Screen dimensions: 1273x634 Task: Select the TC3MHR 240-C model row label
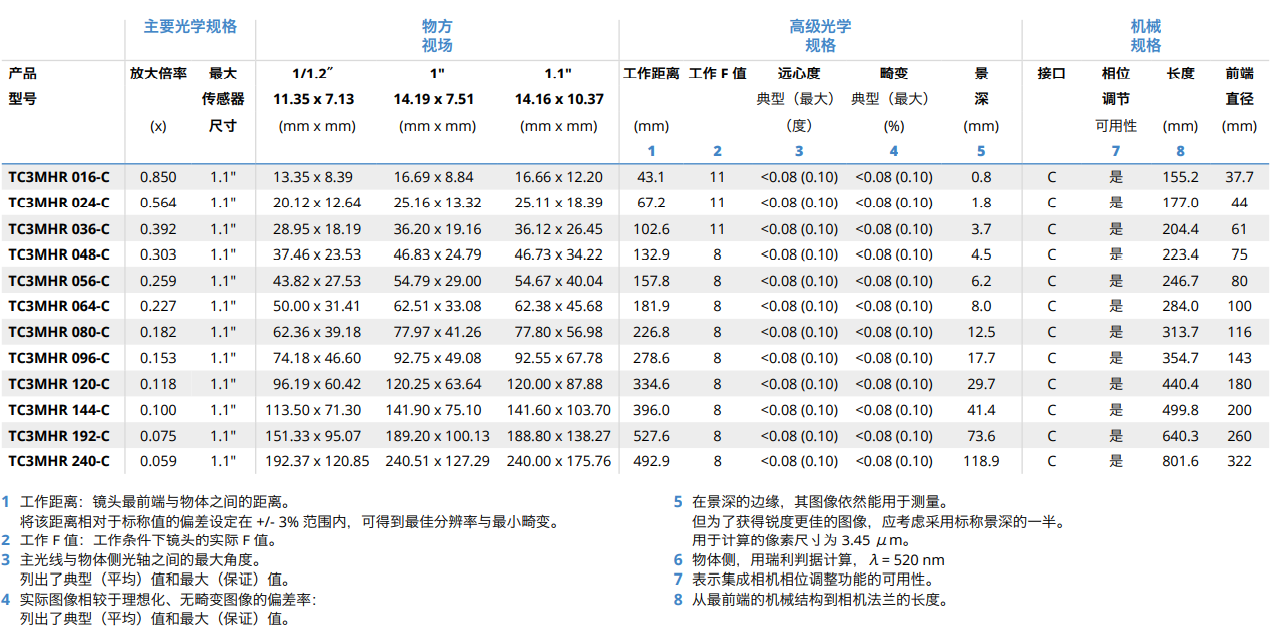tap(59, 461)
